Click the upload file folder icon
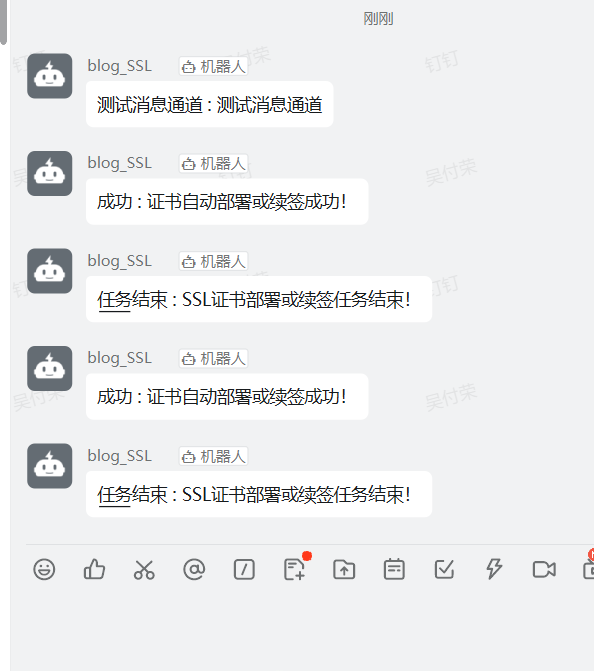The width and height of the screenshot is (594, 671). pyautogui.click(x=344, y=570)
